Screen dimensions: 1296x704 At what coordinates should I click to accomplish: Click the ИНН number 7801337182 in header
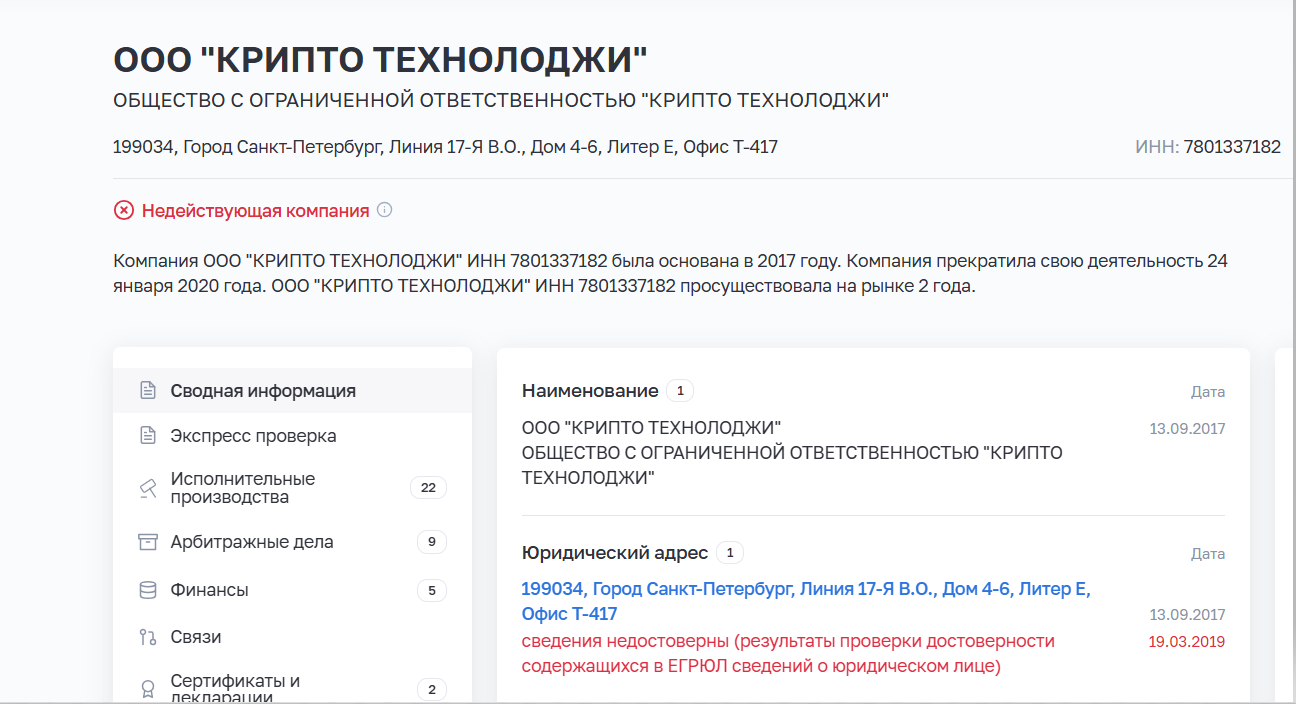coord(1232,147)
